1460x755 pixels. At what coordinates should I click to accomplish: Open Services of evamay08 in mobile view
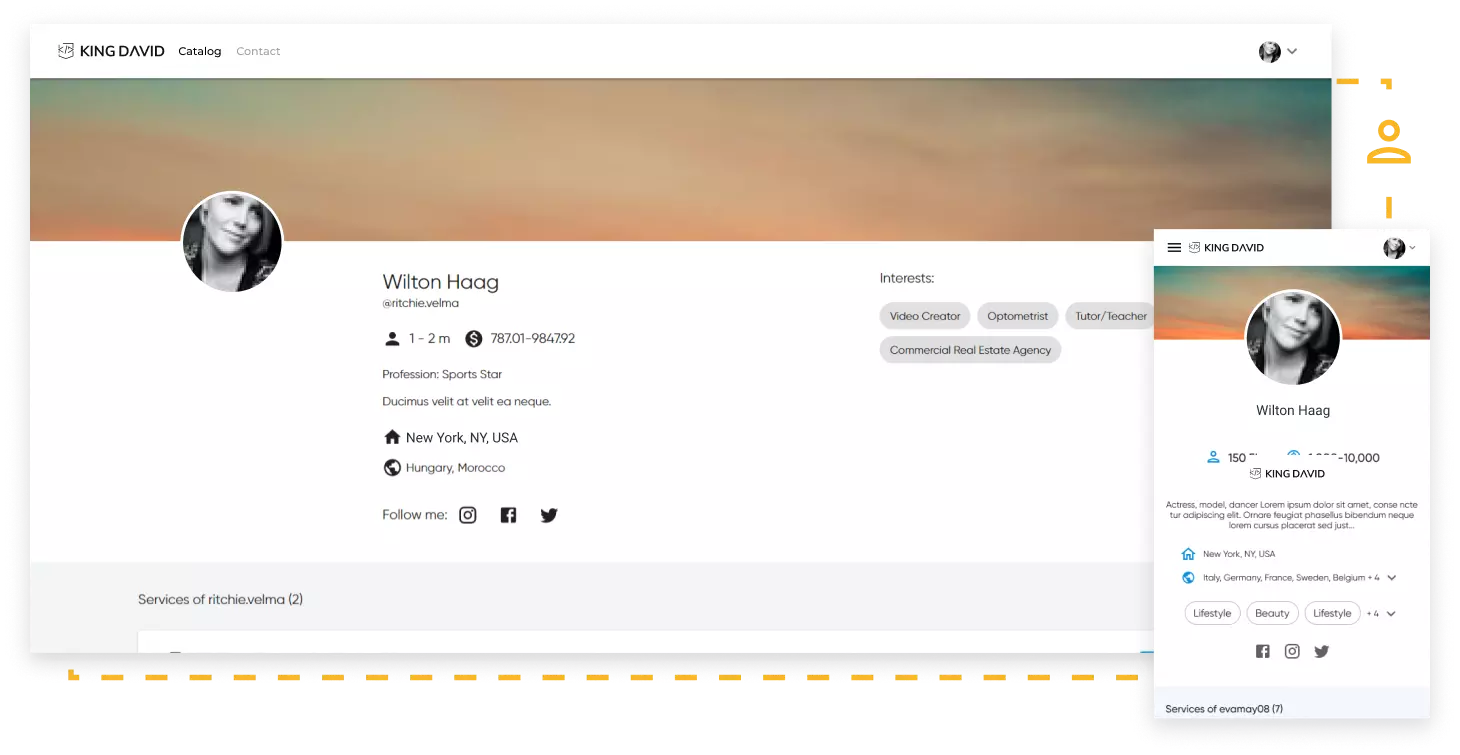tap(1224, 708)
